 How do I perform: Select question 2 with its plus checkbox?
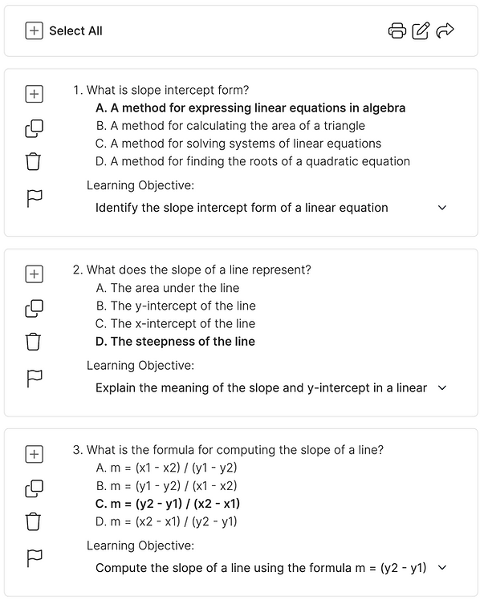34,274
